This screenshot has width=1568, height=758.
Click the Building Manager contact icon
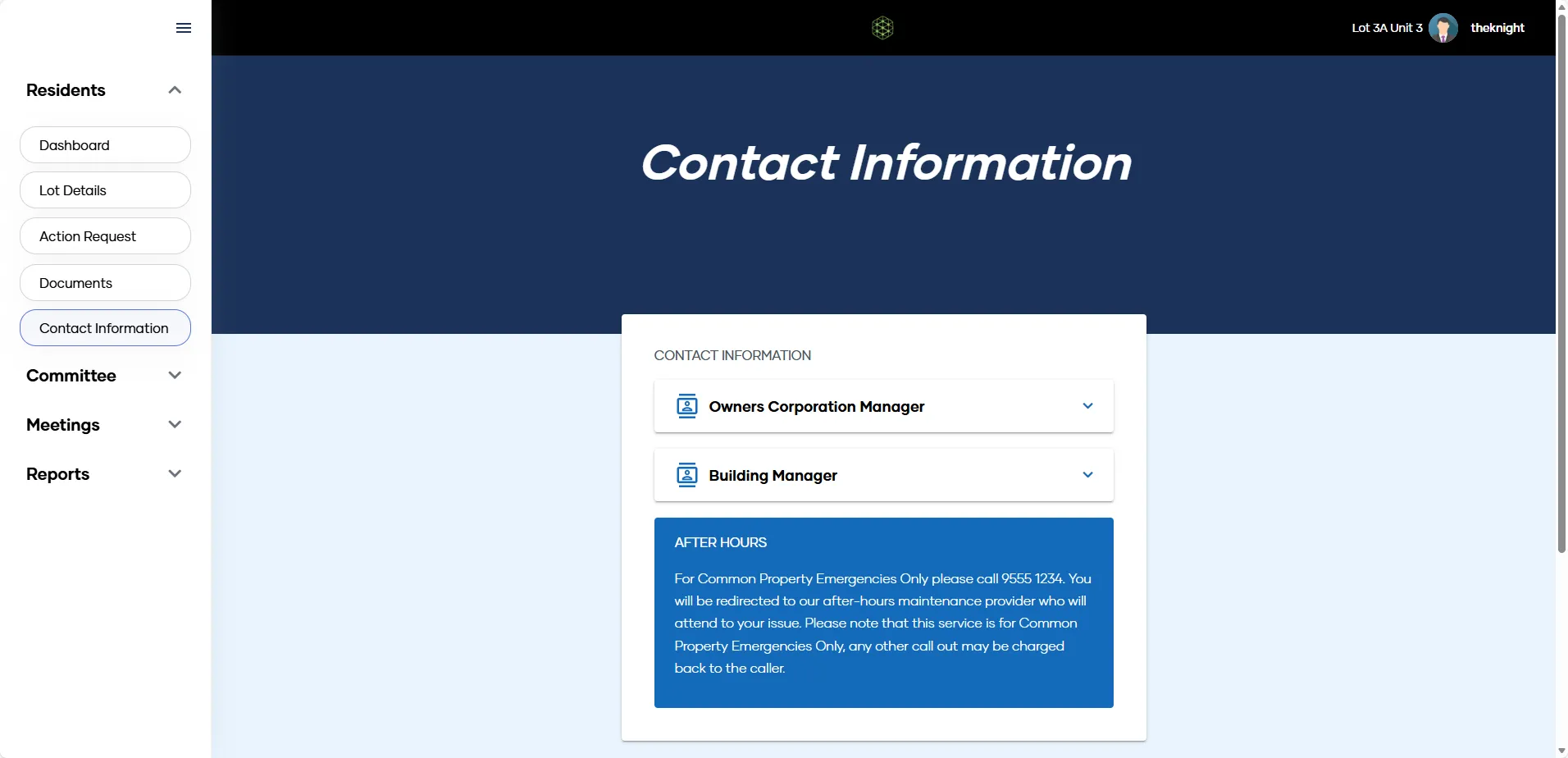[x=687, y=475]
